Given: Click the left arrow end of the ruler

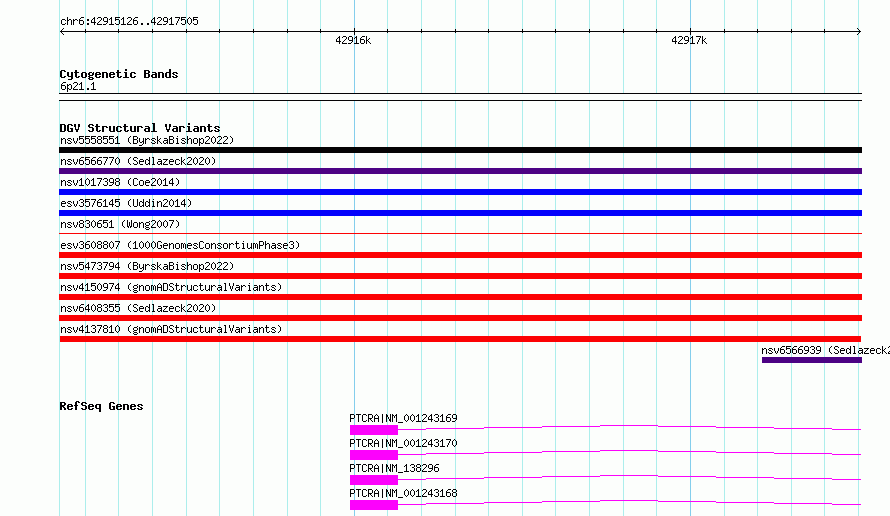Looking at the screenshot, I should (x=62, y=32).
